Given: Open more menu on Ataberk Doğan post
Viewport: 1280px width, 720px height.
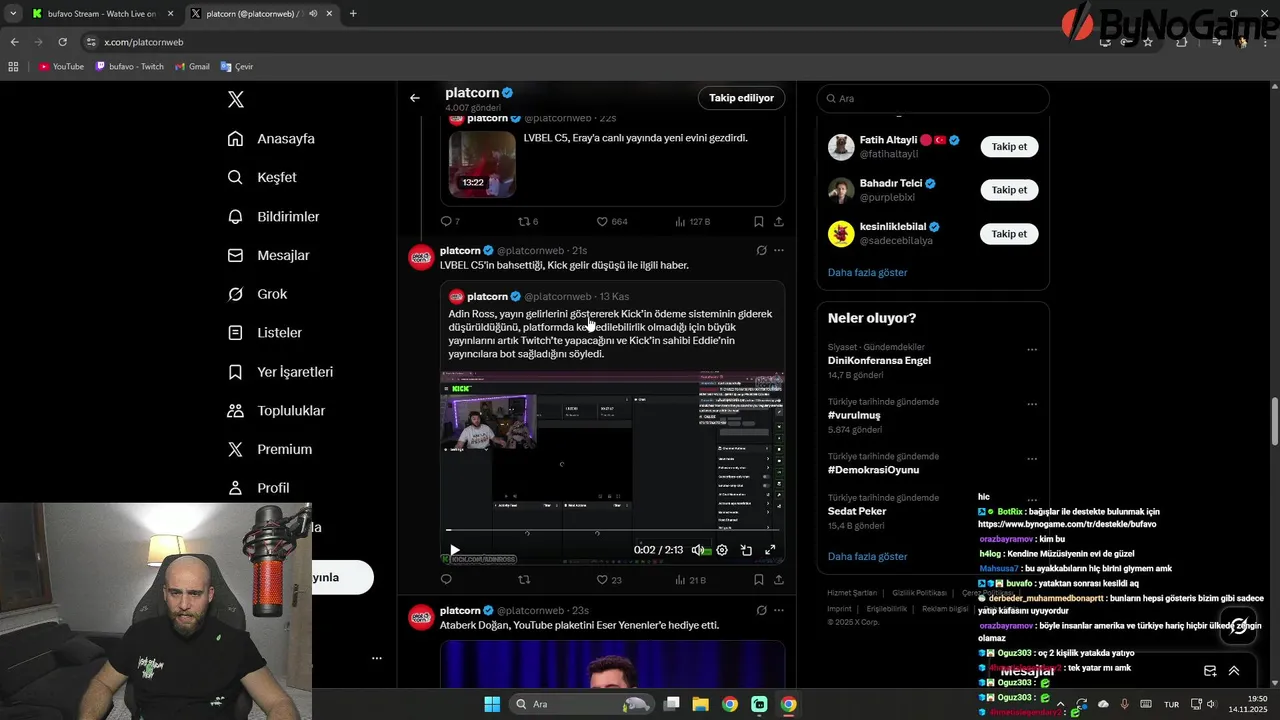Looking at the screenshot, I should tap(779, 610).
